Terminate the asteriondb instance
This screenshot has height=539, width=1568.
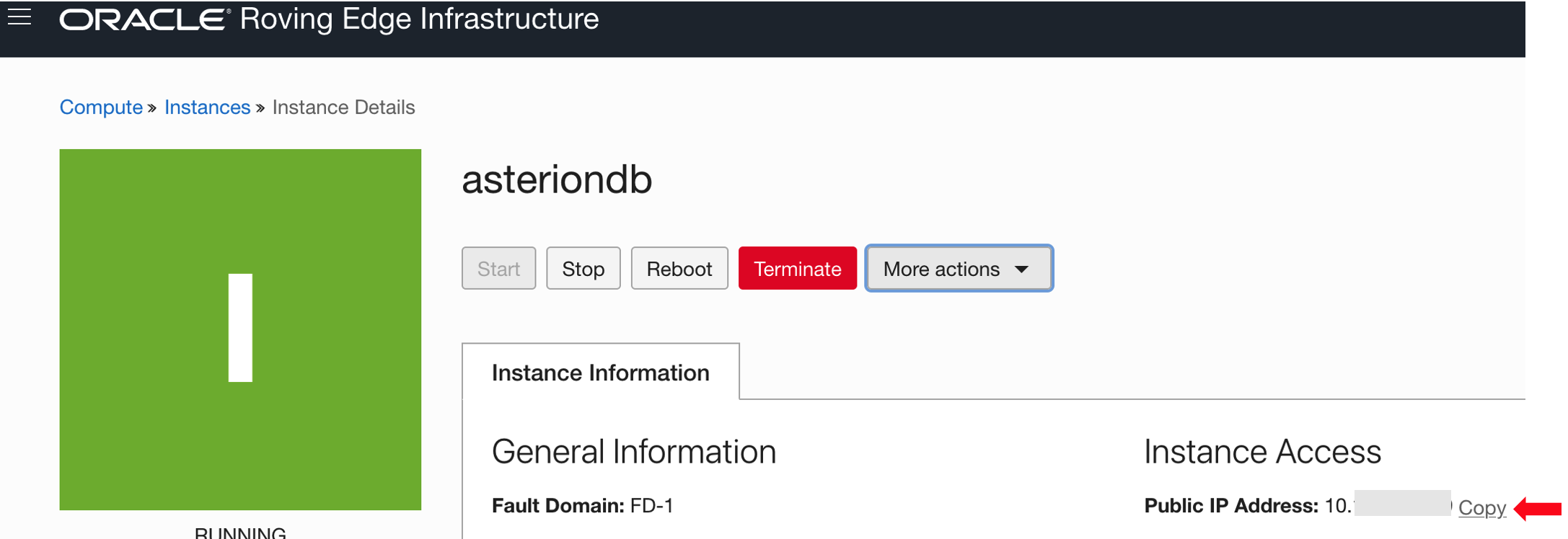click(x=797, y=268)
